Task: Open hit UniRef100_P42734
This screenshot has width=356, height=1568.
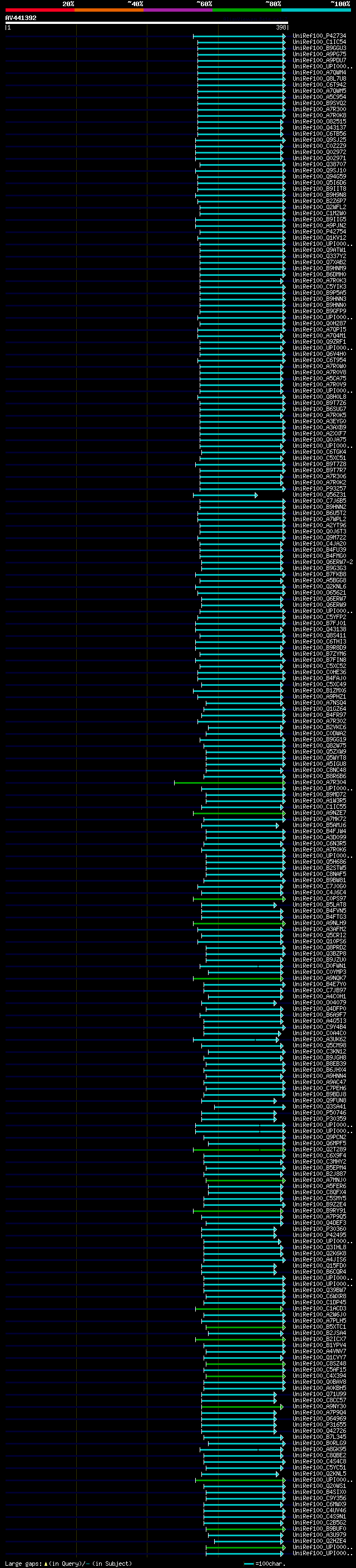Action: point(319,36)
